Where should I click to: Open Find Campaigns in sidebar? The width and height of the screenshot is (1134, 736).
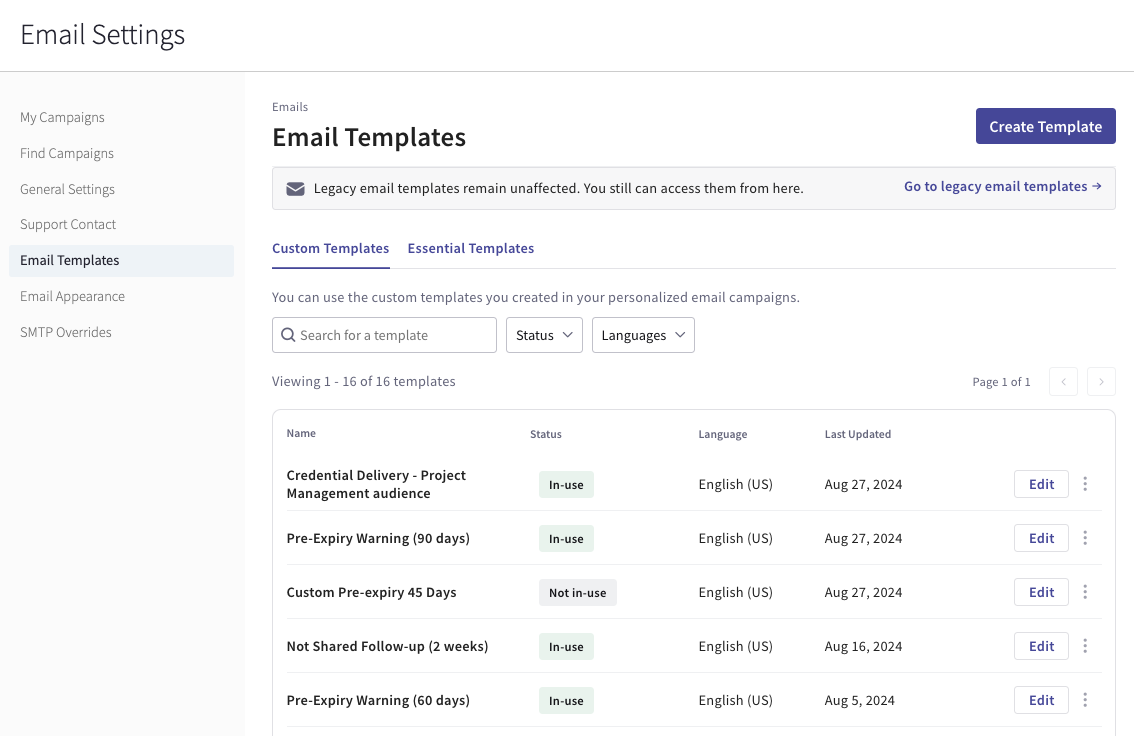pos(67,153)
